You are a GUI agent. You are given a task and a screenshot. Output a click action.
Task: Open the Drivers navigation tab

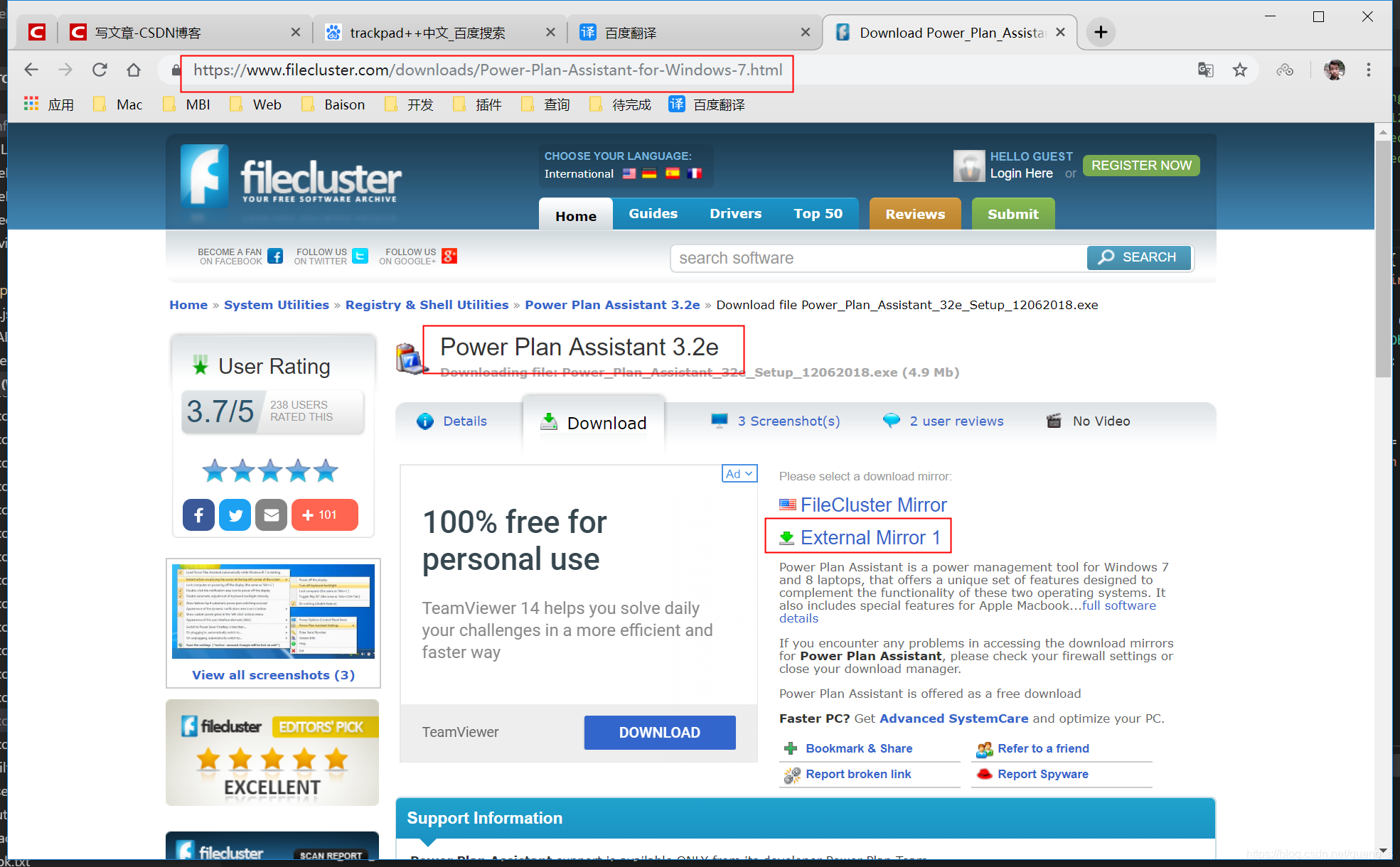tap(735, 213)
